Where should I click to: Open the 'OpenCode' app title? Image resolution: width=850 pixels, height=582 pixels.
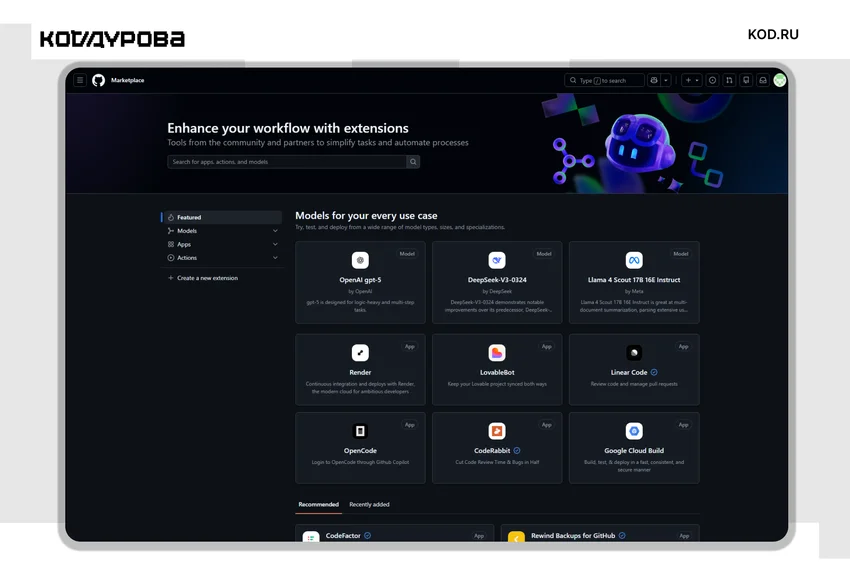(x=360, y=451)
